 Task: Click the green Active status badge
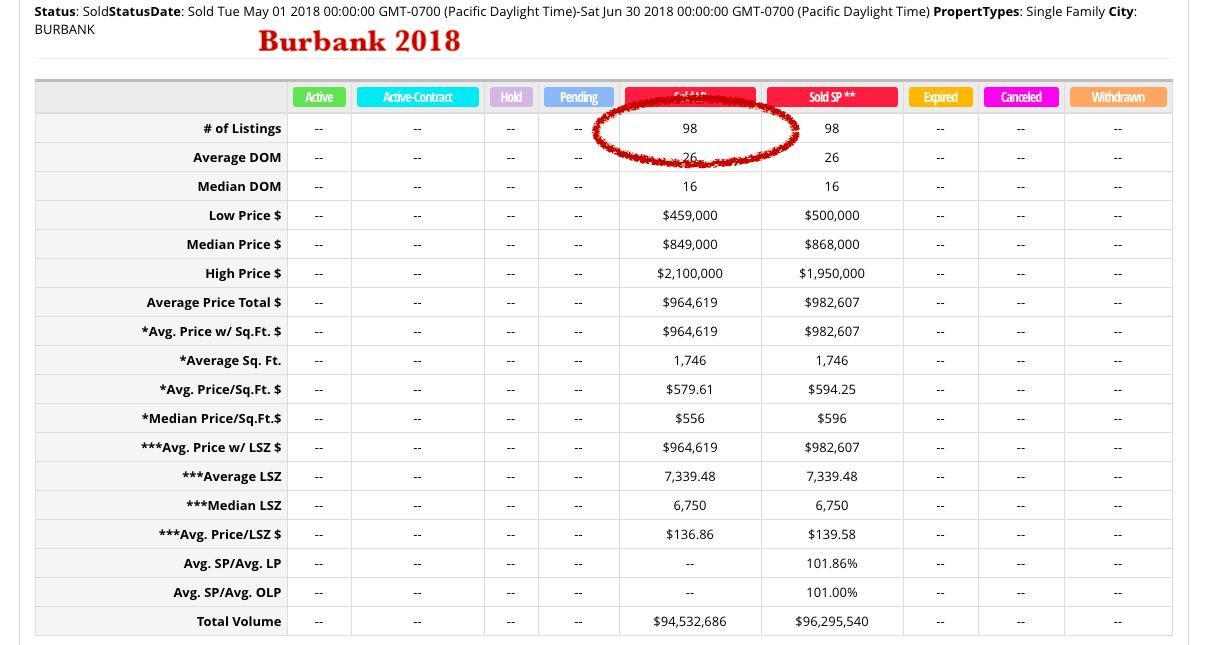click(x=319, y=97)
